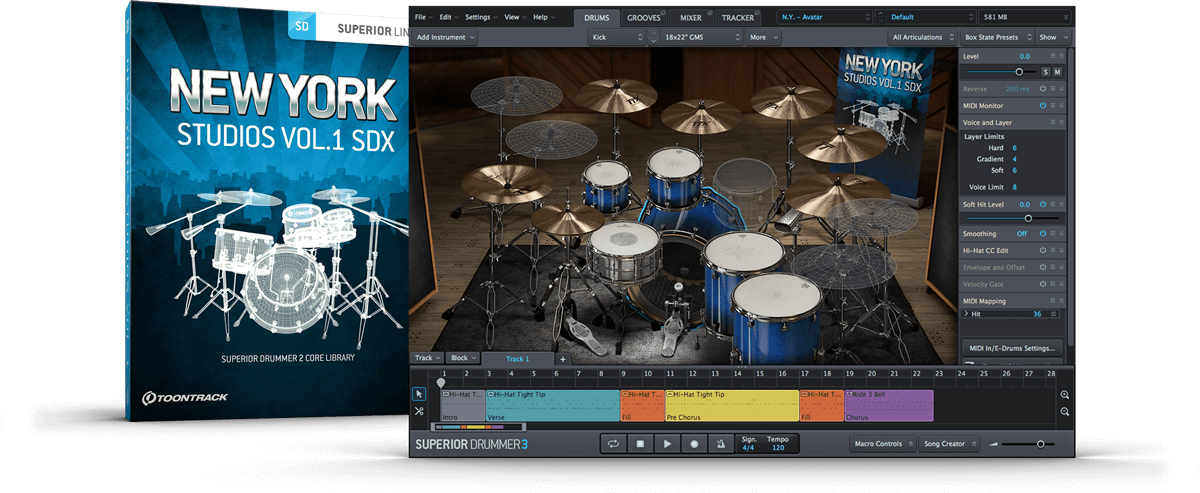Open the Edit menu
This screenshot has height=493, width=1200.
(x=448, y=17)
